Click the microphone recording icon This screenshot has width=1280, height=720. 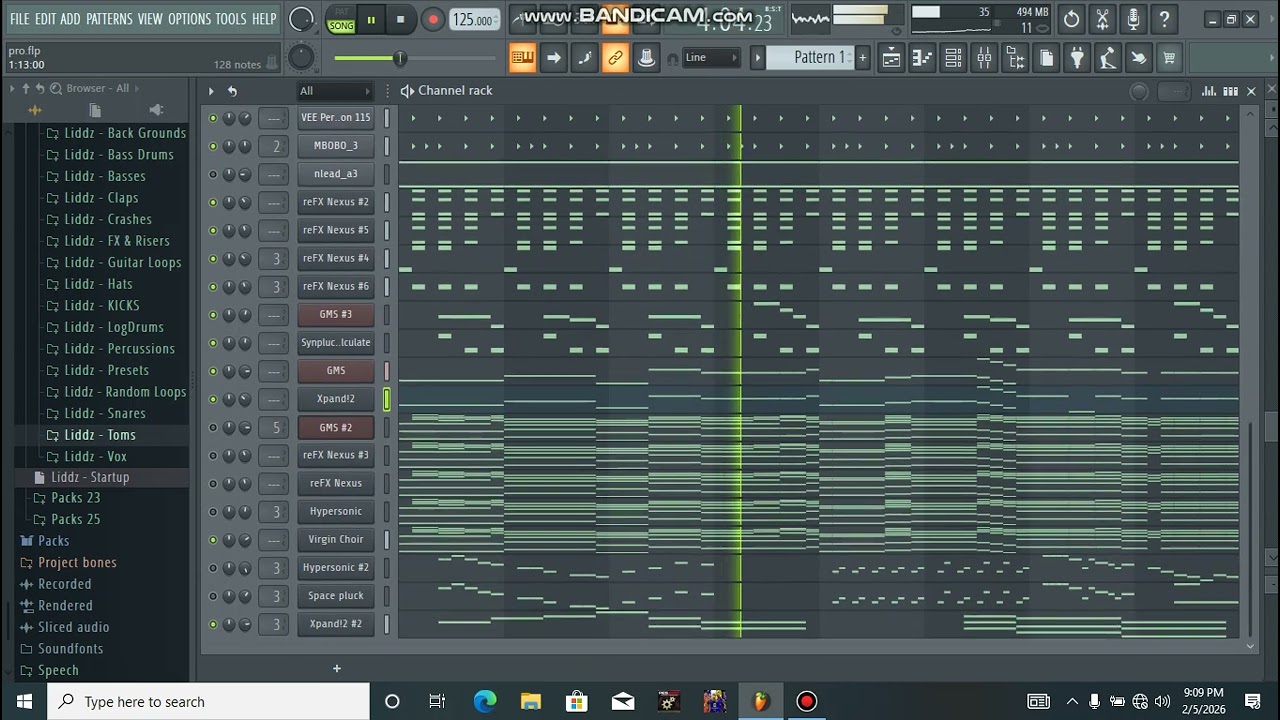click(1133, 19)
